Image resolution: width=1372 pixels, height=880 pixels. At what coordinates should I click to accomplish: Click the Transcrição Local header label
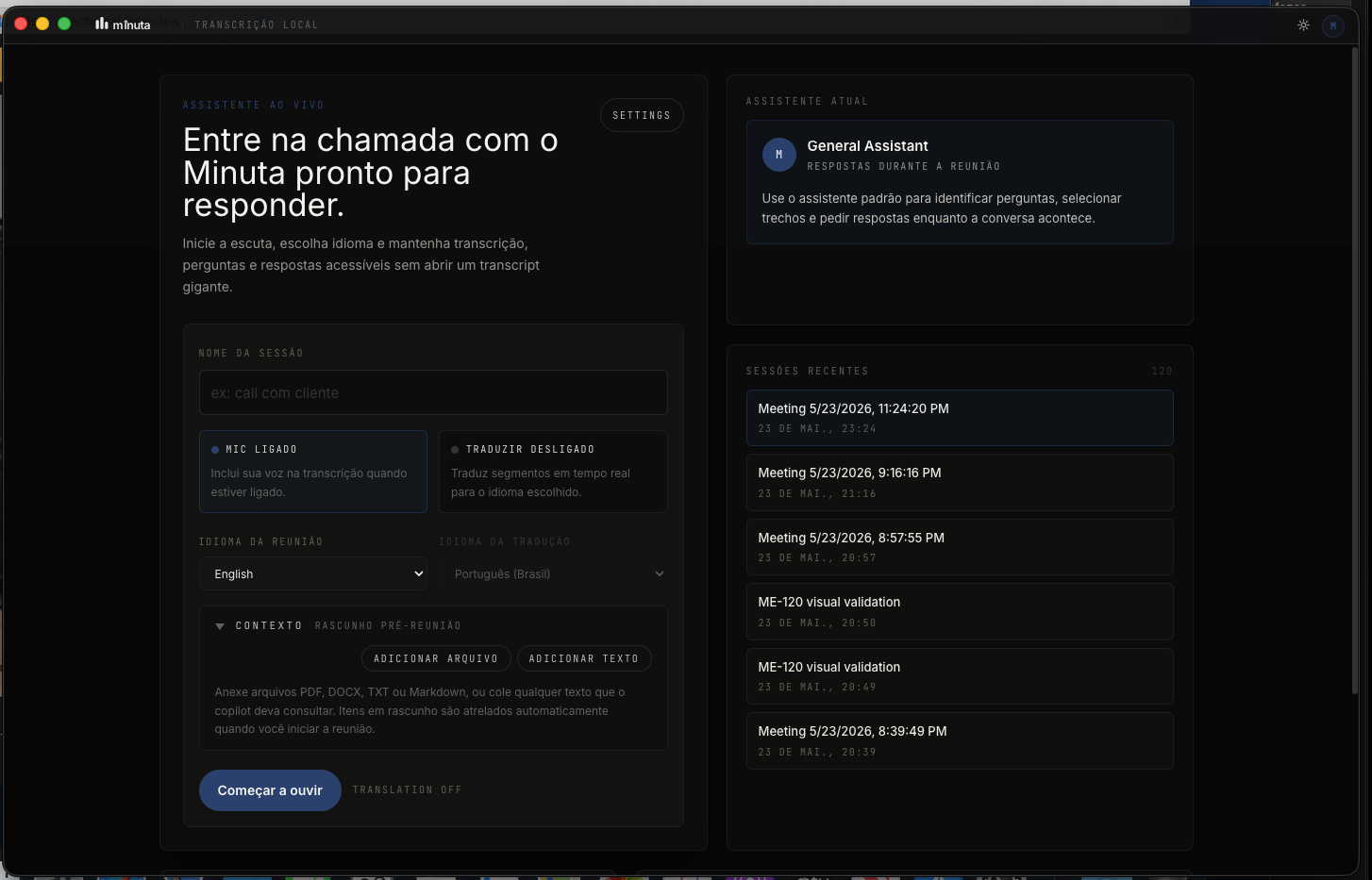(257, 25)
